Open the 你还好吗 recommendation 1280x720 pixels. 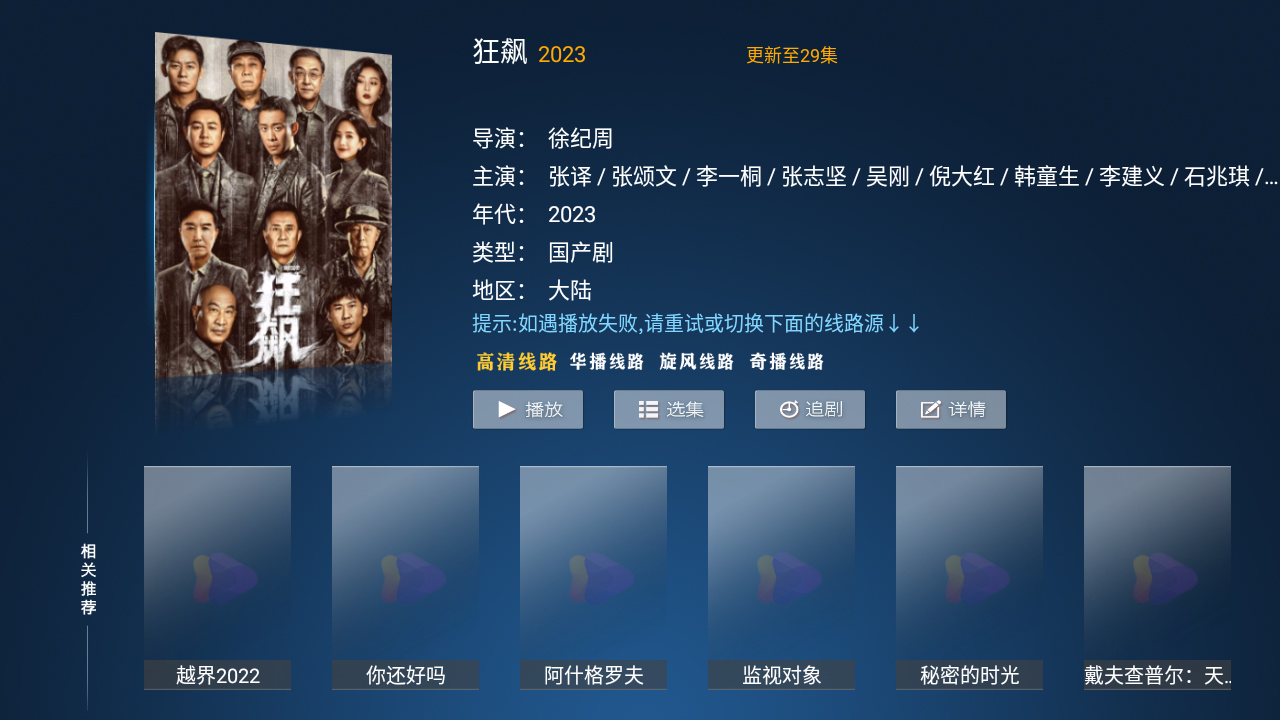405,578
